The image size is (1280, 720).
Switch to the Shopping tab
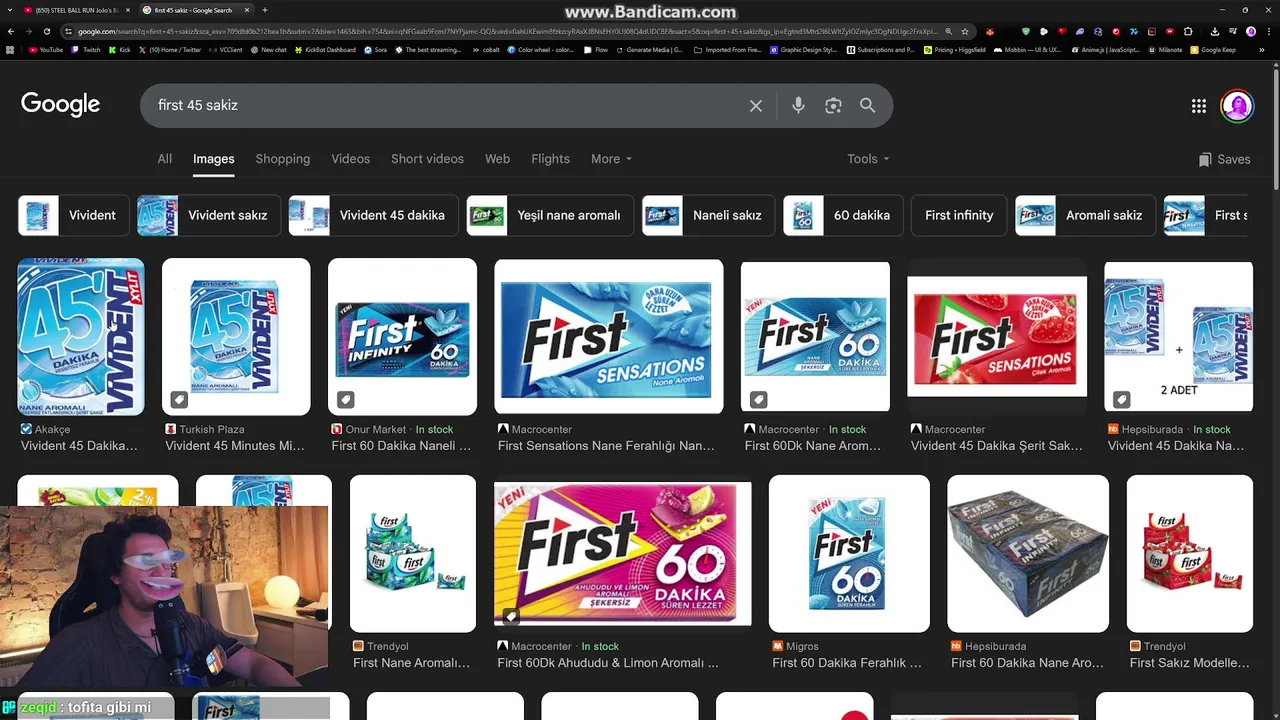283,159
